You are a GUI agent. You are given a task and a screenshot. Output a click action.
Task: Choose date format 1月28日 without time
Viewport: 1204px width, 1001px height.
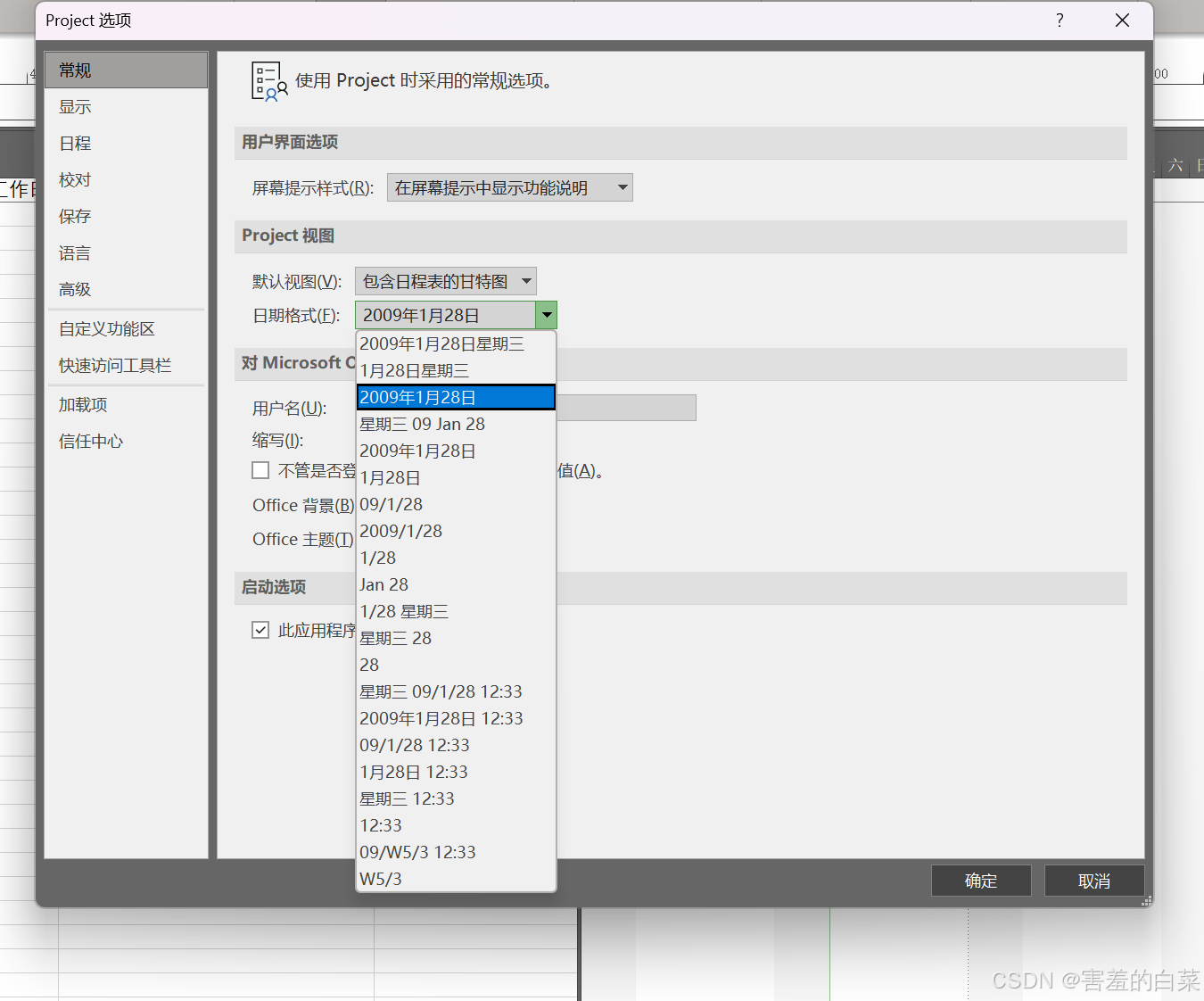[x=456, y=477]
